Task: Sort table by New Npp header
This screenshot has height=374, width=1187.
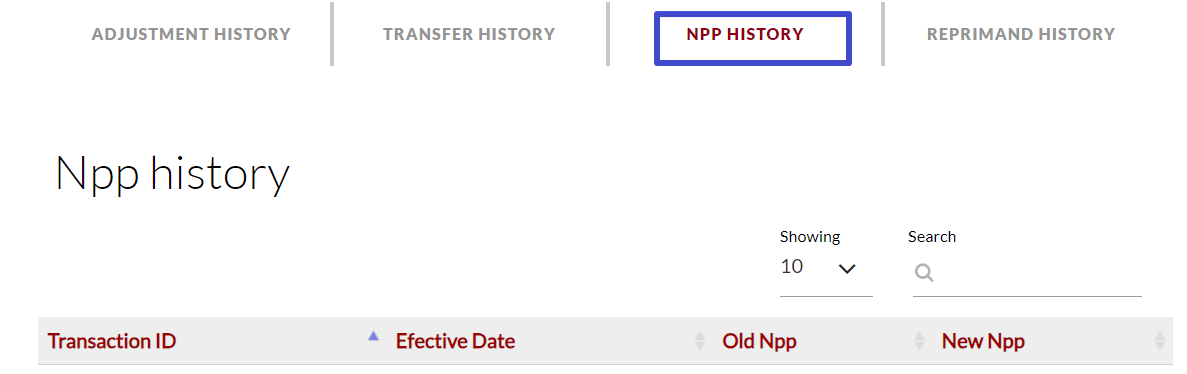Action: point(983,341)
